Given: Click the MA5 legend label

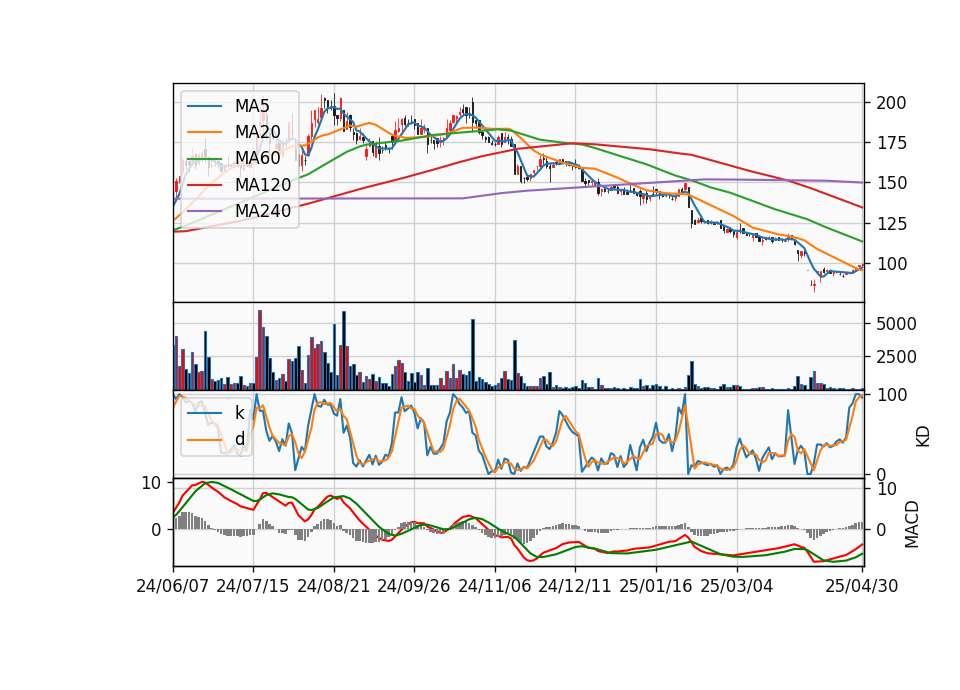Looking at the screenshot, I should coord(252,106).
